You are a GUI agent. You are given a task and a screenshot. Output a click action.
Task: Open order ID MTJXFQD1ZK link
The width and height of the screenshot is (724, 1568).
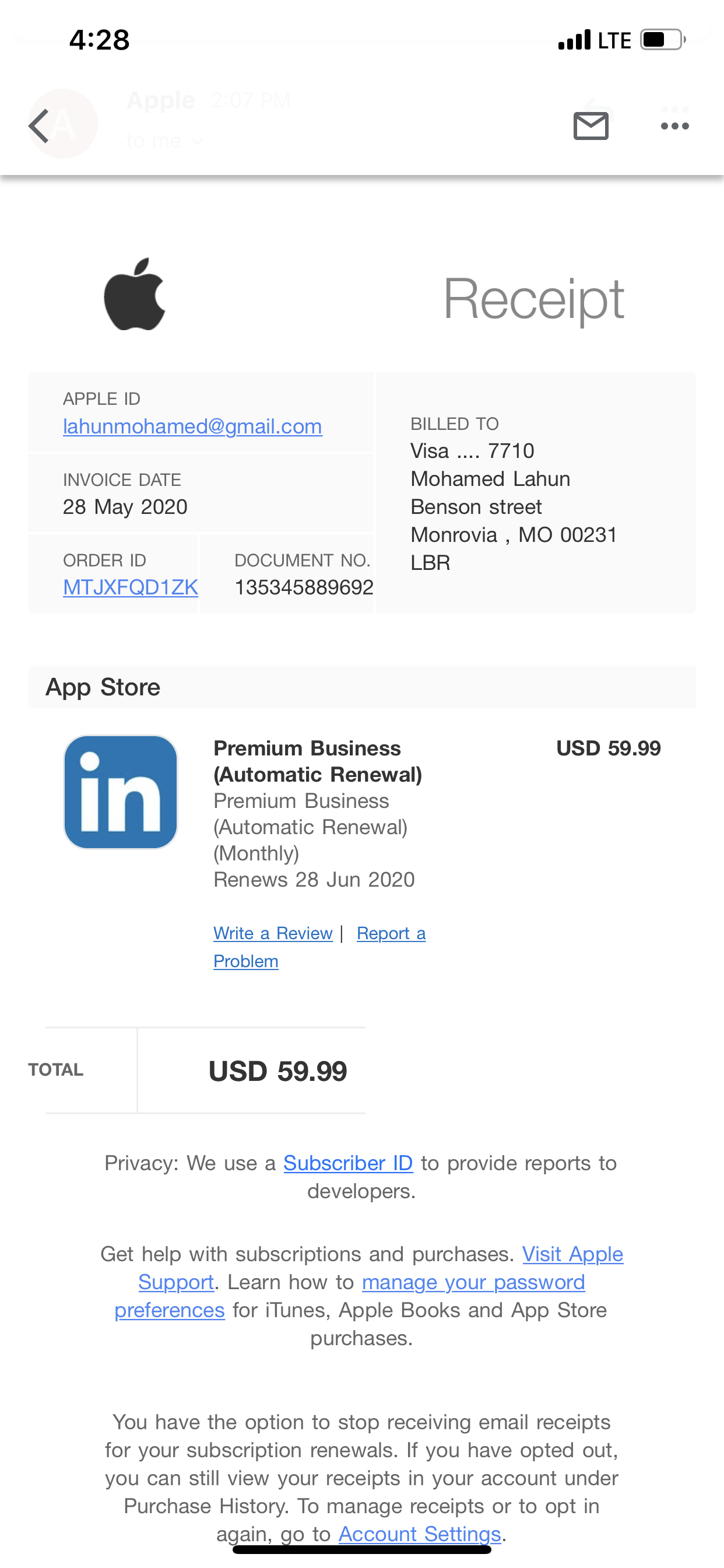(130, 587)
